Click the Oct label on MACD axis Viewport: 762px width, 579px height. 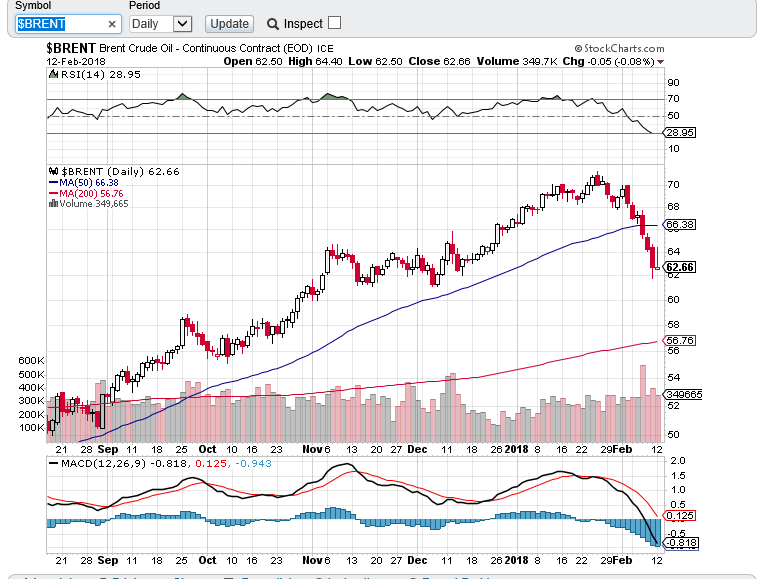tap(208, 560)
